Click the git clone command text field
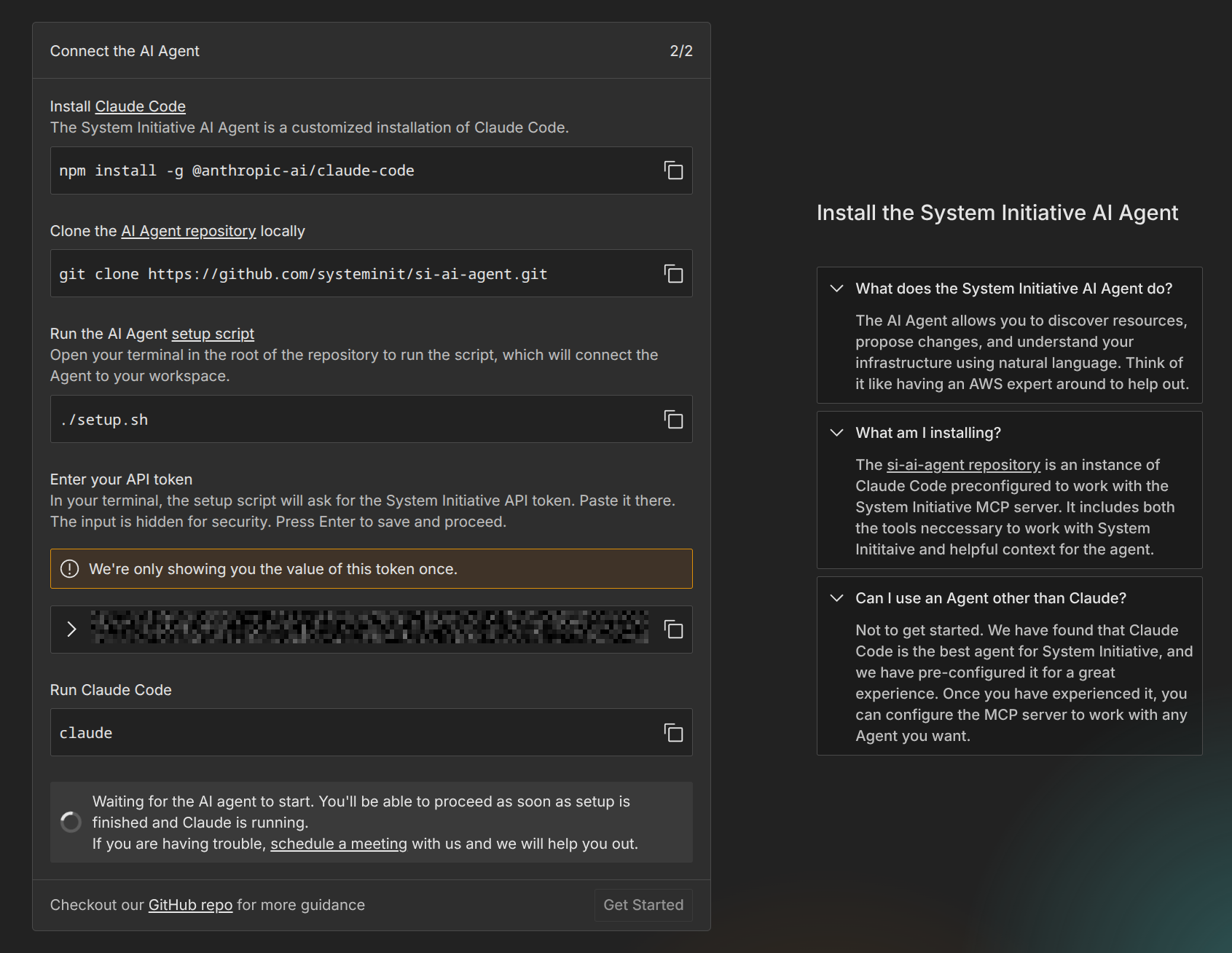Viewport: 1232px width, 953px height. click(x=350, y=274)
